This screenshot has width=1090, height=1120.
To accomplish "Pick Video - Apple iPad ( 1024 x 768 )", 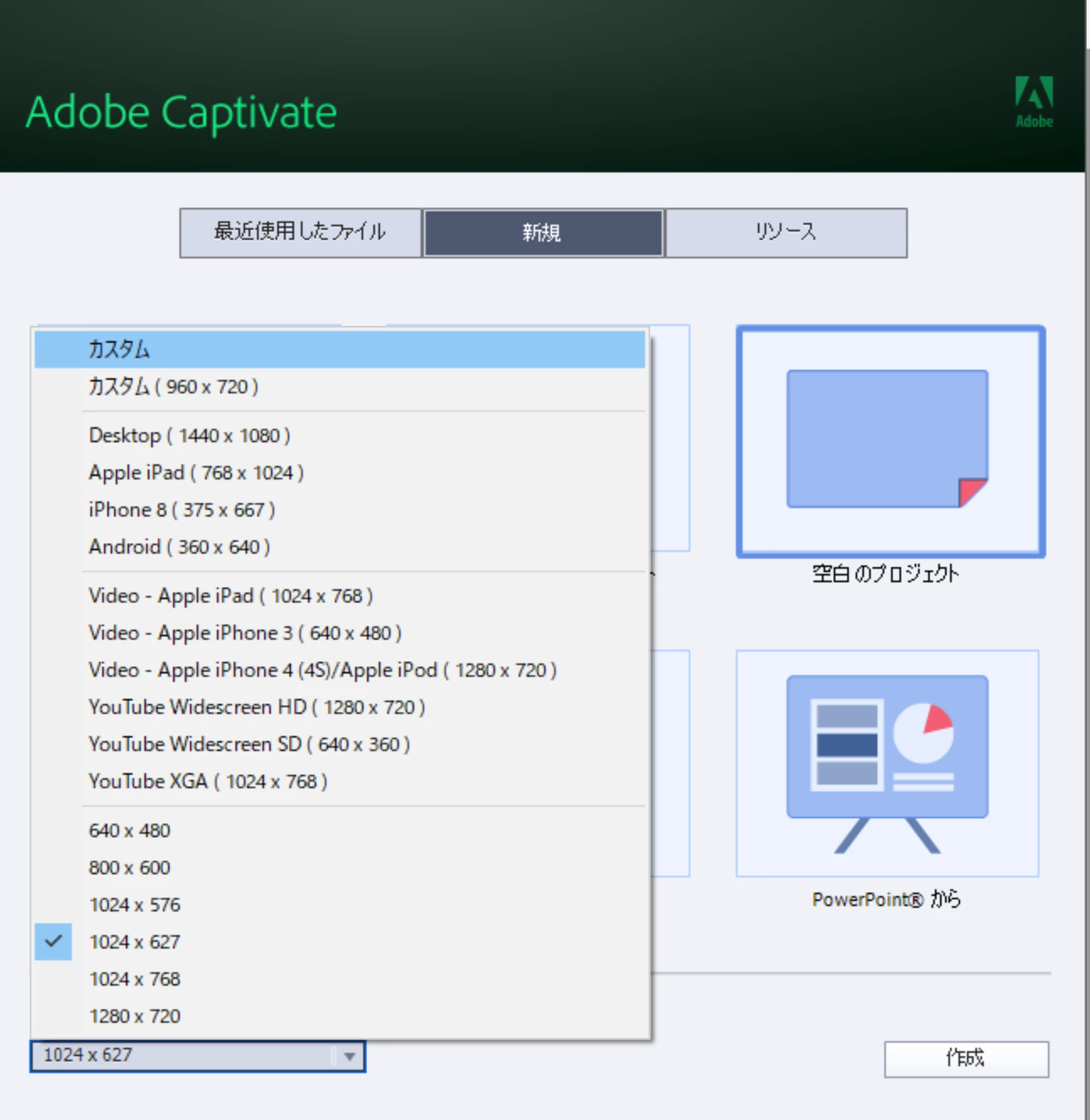I will (340, 596).
